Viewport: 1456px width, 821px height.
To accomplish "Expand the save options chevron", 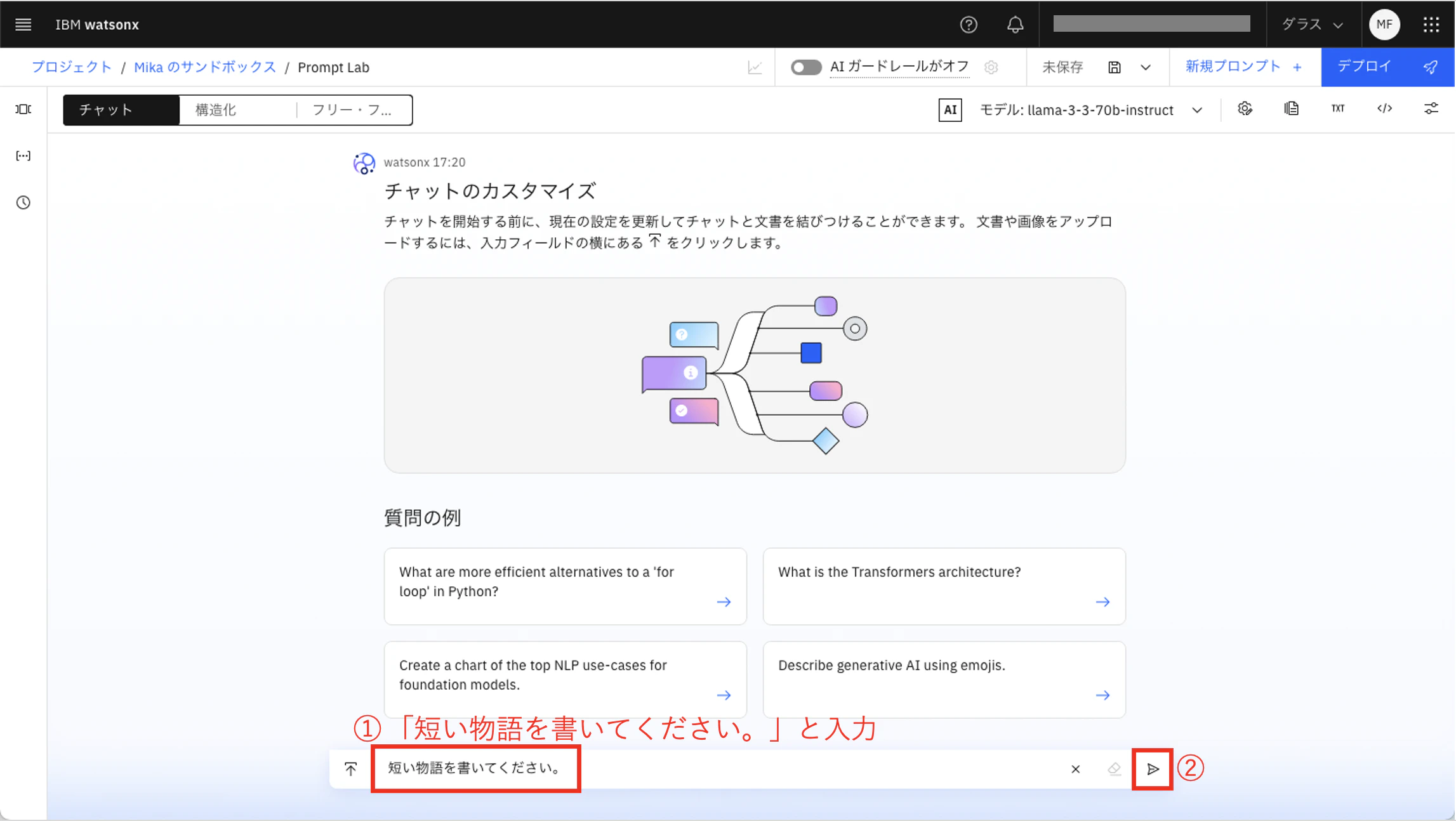I will coord(1145,67).
